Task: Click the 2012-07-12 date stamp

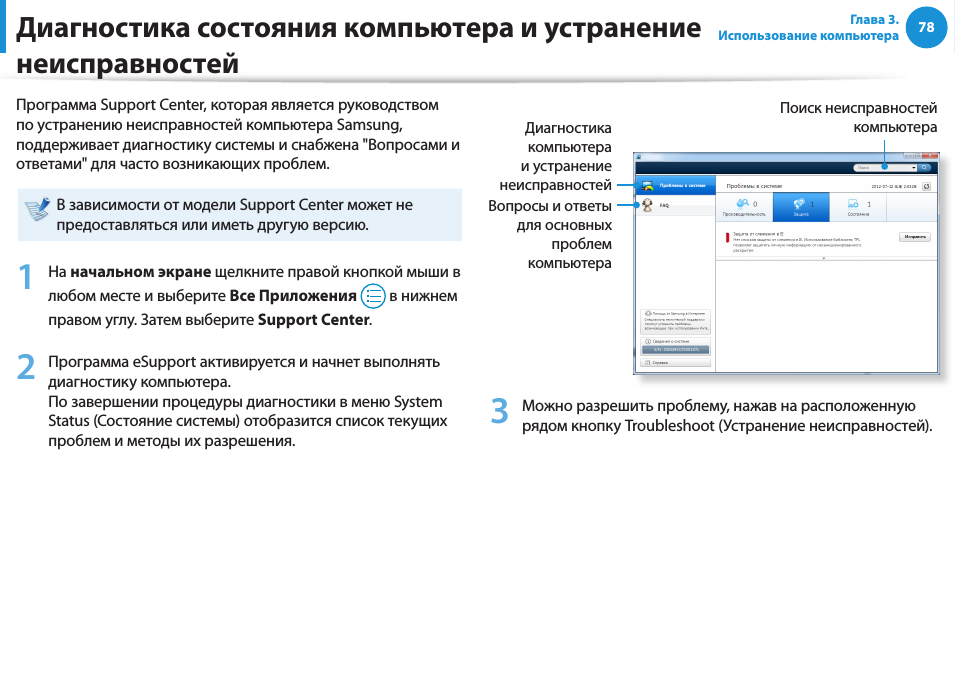Action: [x=893, y=187]
